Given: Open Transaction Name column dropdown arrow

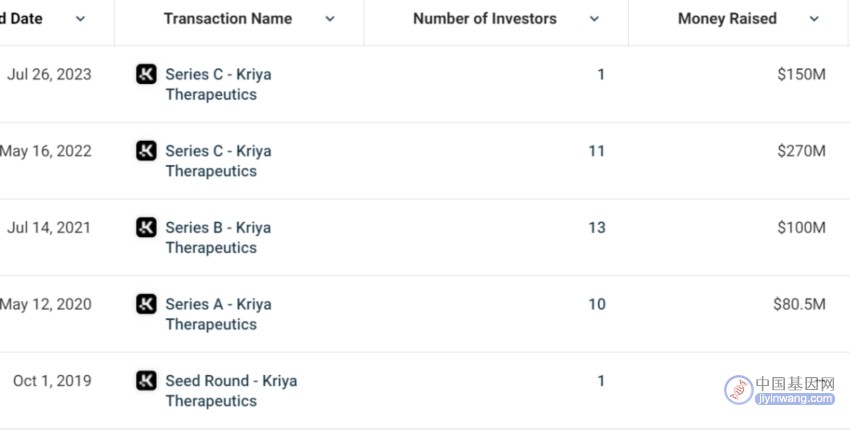Looking at the screenshot, I should pyautogui.click(x=330, y=19).
